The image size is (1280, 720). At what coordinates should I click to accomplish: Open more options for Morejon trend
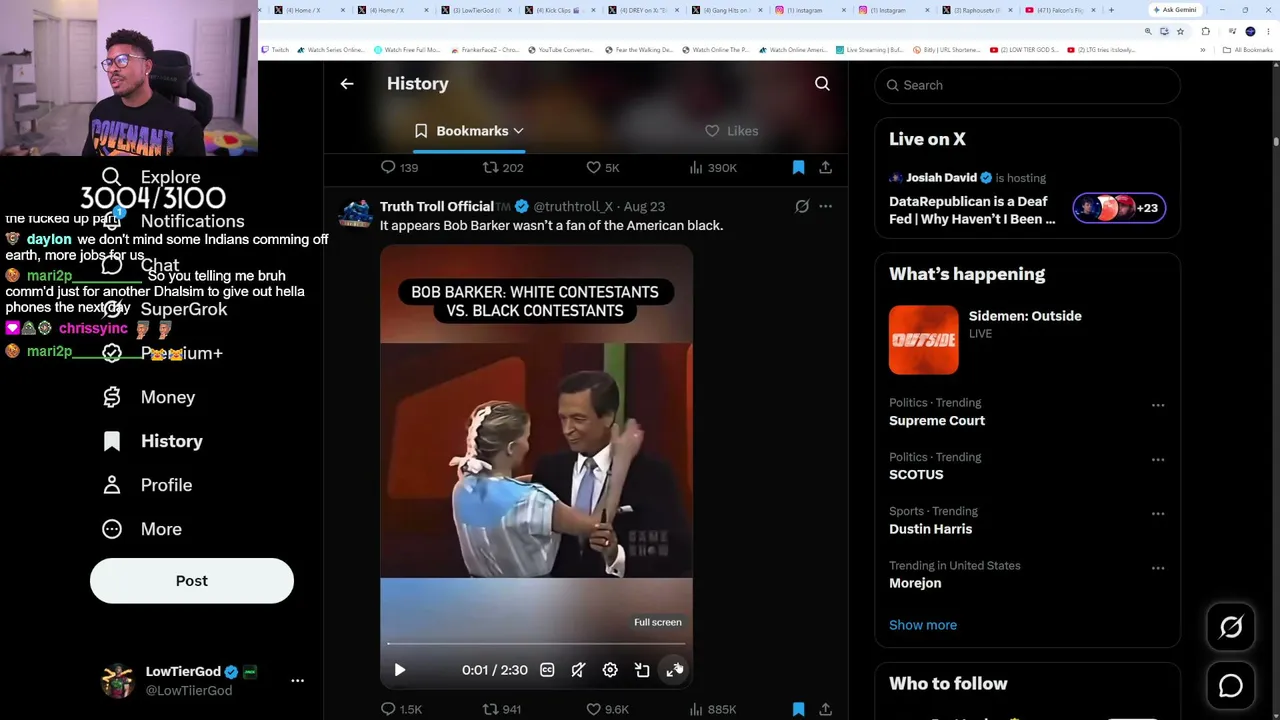click(x=1158, y=567)
